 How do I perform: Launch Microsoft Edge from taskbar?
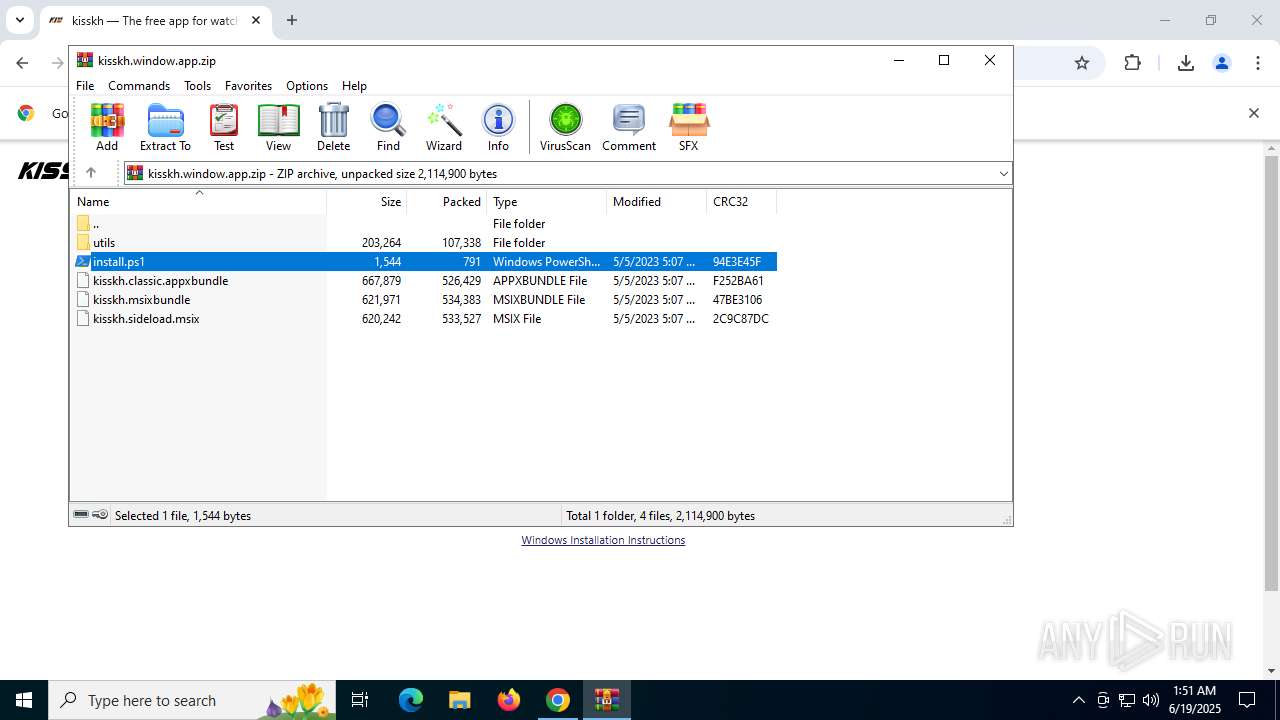click(411, 700)
